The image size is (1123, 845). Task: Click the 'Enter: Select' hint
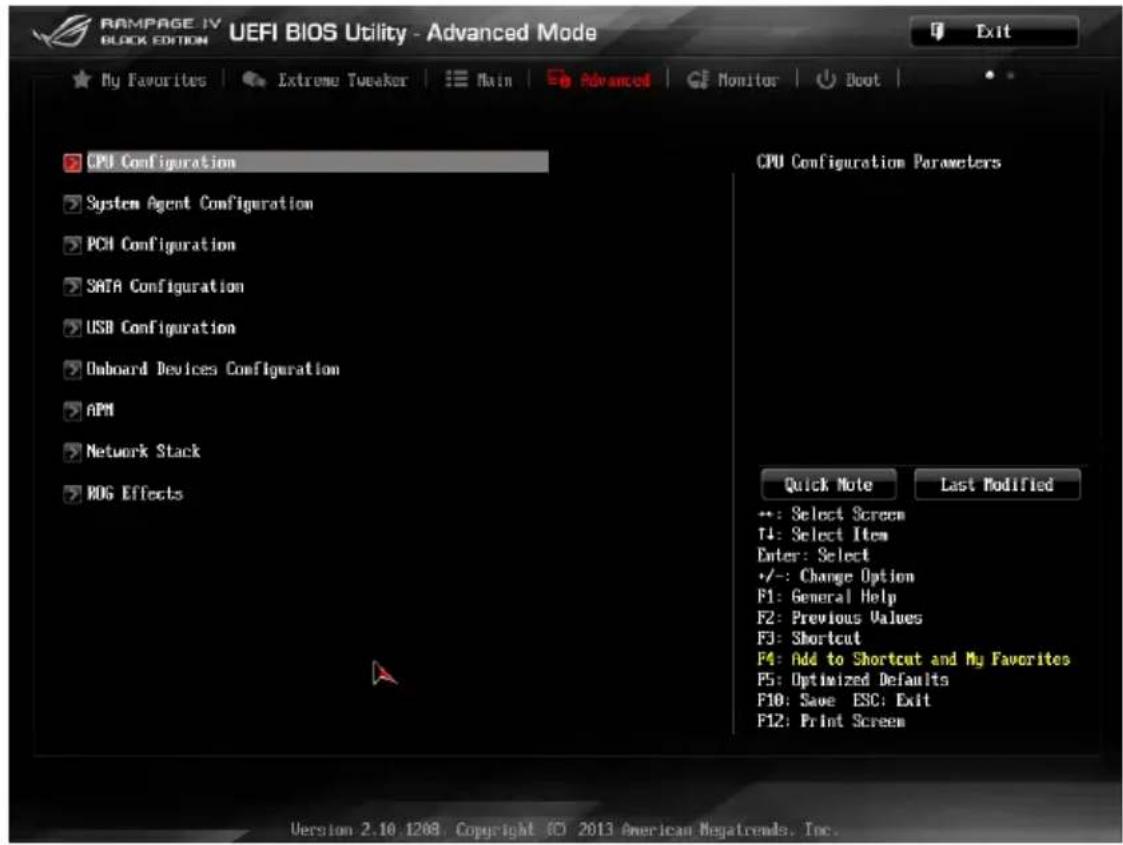pyautogui.click(x=813, y=555)
